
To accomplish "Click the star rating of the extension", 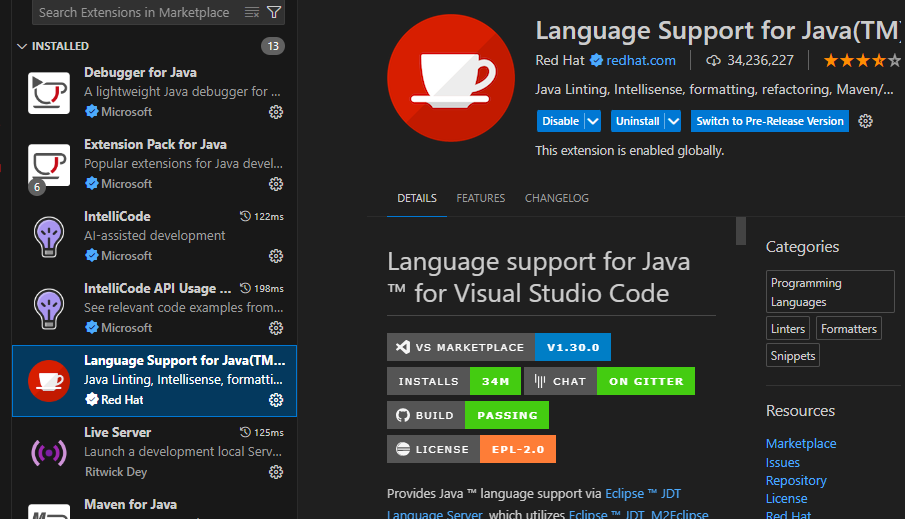I will [862, 60].
